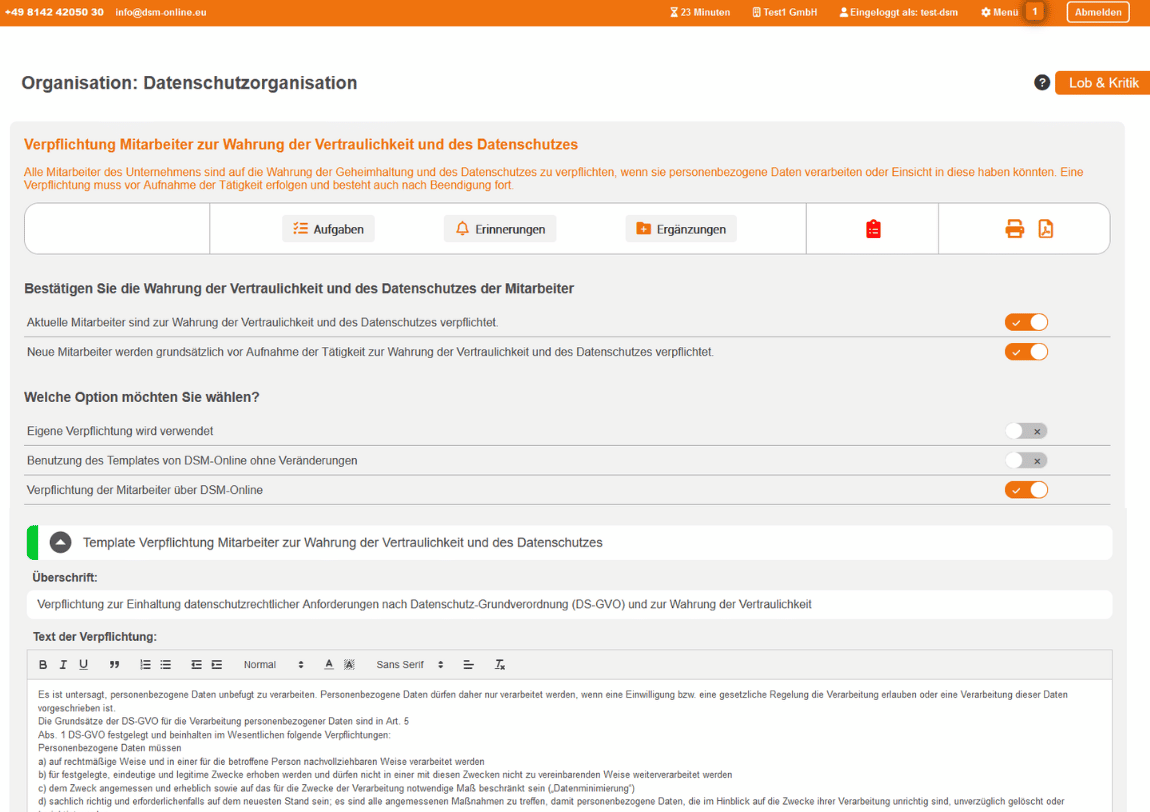Viewport: 1150px width, 812px height.
Task: Disable the 'Aktuelle Mitarbeiter' verpflichtet toggle
Action: pyautogui.click(x=1026, y=323)
